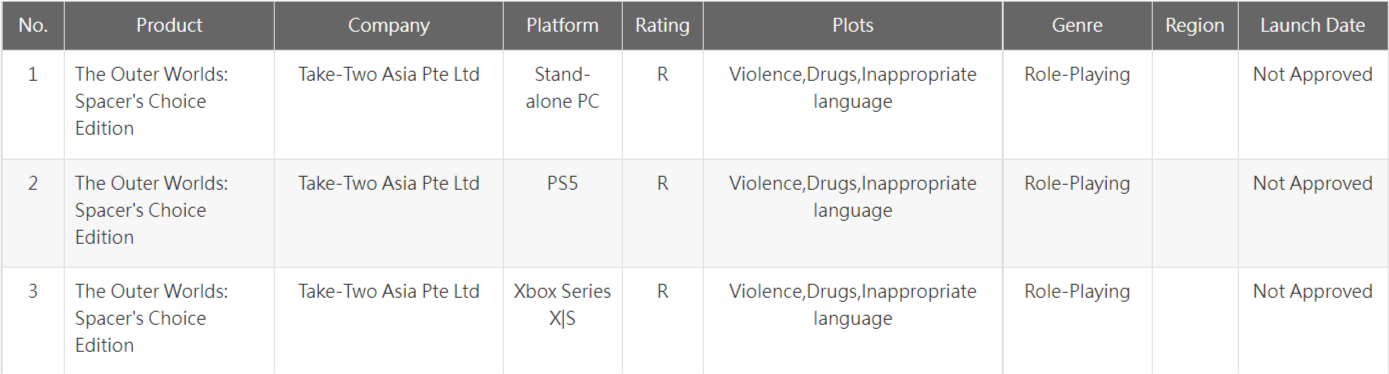Click the R rating in row 2
Screen dimensions: 1389x374
(662, 183)
